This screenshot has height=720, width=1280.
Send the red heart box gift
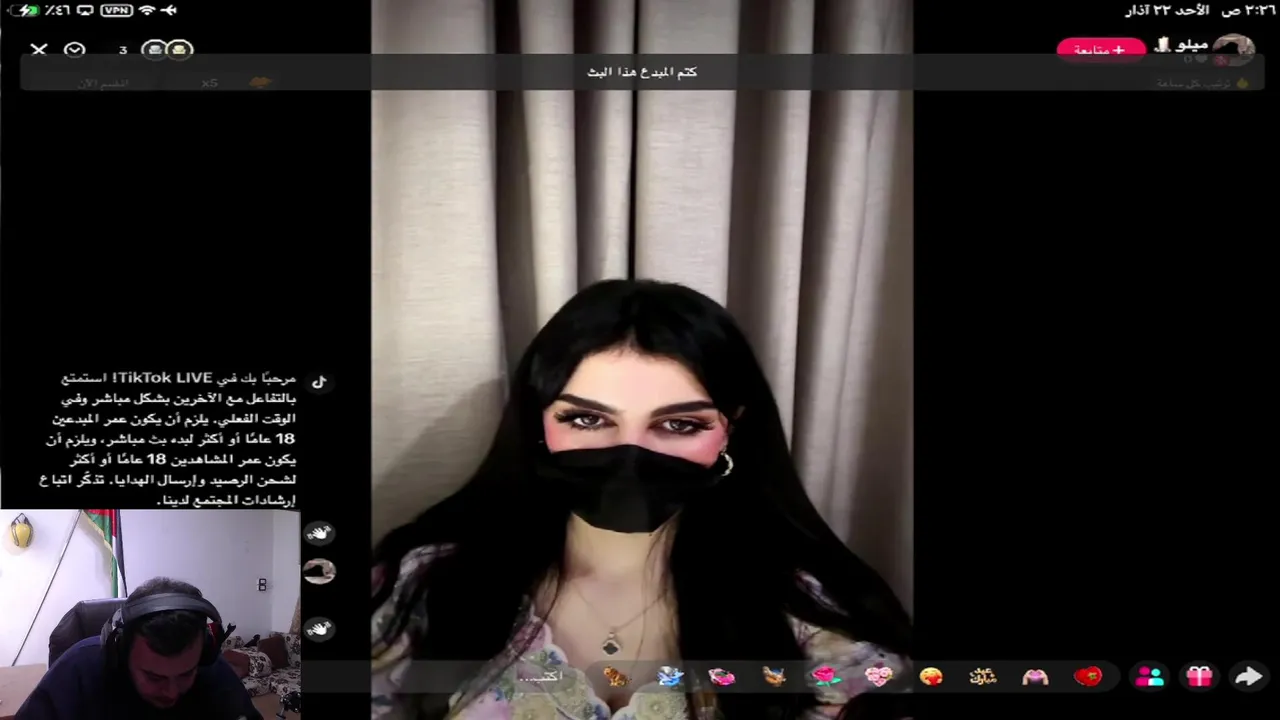pos(1088,677)
